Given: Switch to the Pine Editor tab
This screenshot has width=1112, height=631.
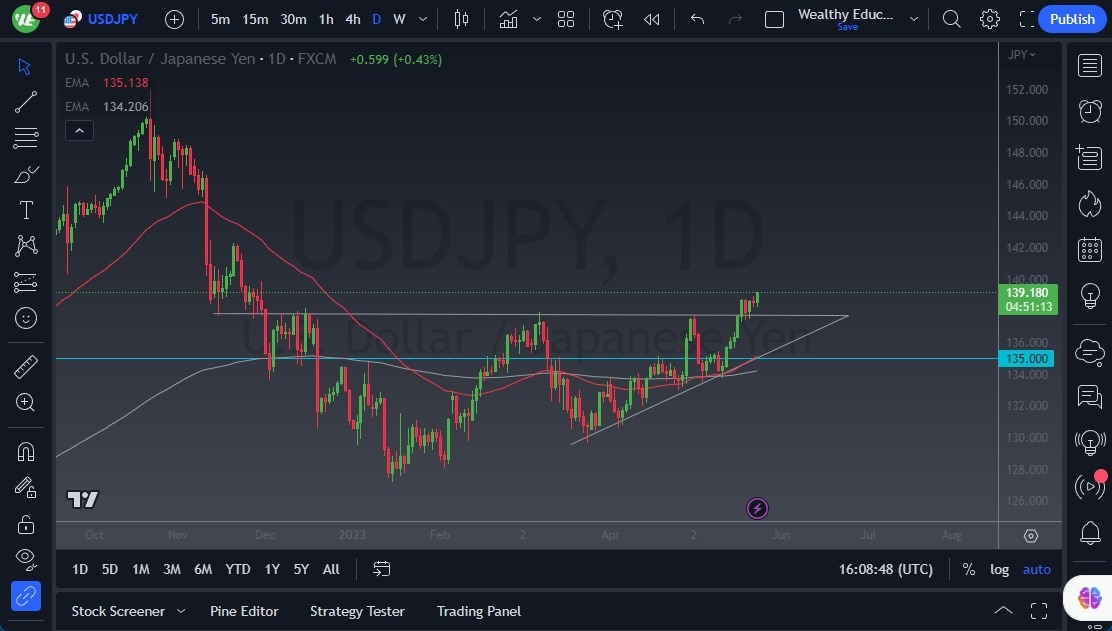Looking at the screenshot, I should pos(244,611).
